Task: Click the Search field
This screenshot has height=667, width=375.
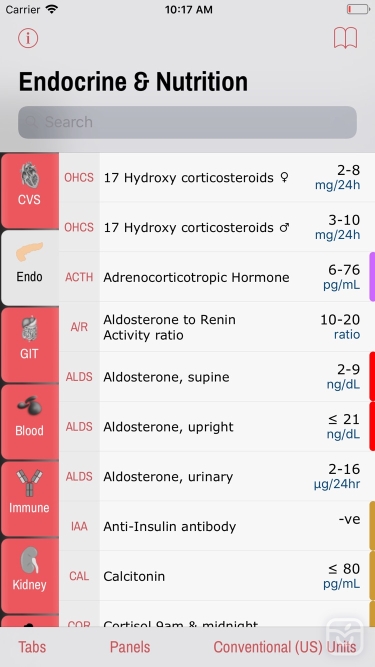Action: (187, 122)
